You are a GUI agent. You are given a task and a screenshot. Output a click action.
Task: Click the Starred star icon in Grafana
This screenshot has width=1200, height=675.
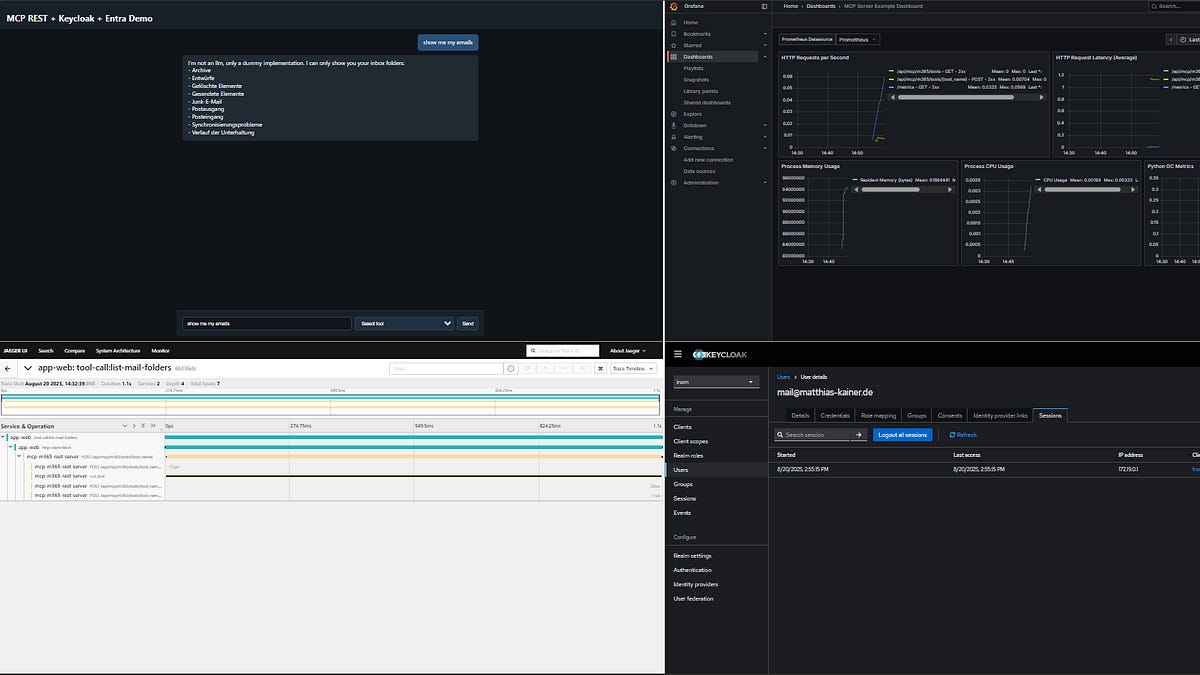click(673, 45)
